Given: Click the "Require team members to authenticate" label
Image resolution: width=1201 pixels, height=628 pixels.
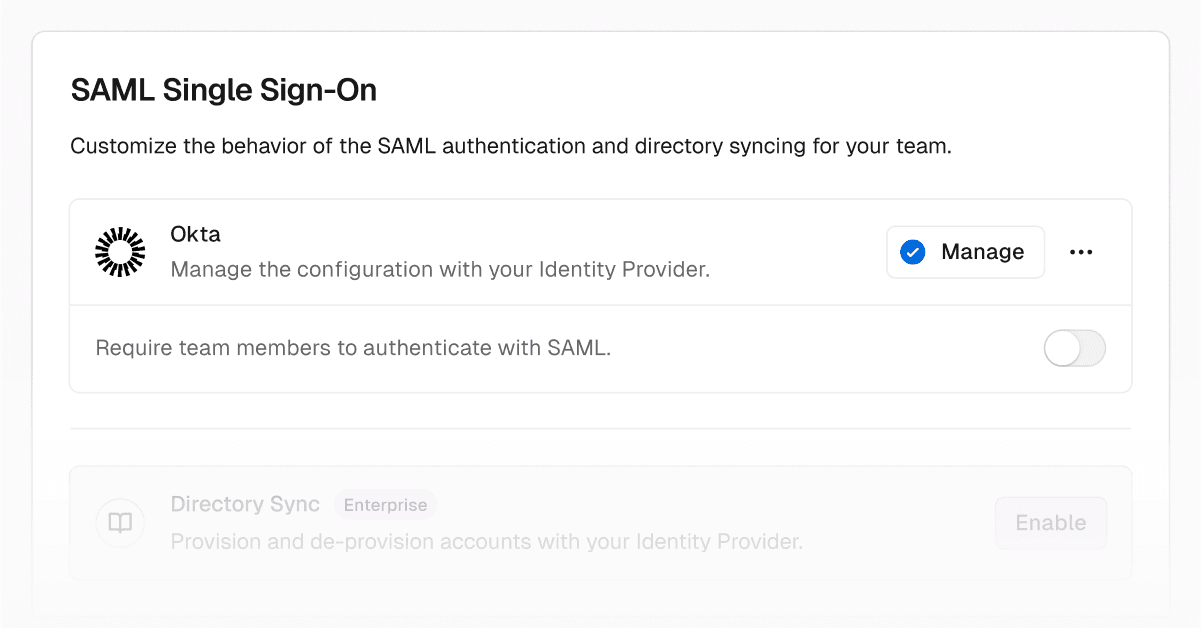Looking at the screenshot, I should coord(352,349).
